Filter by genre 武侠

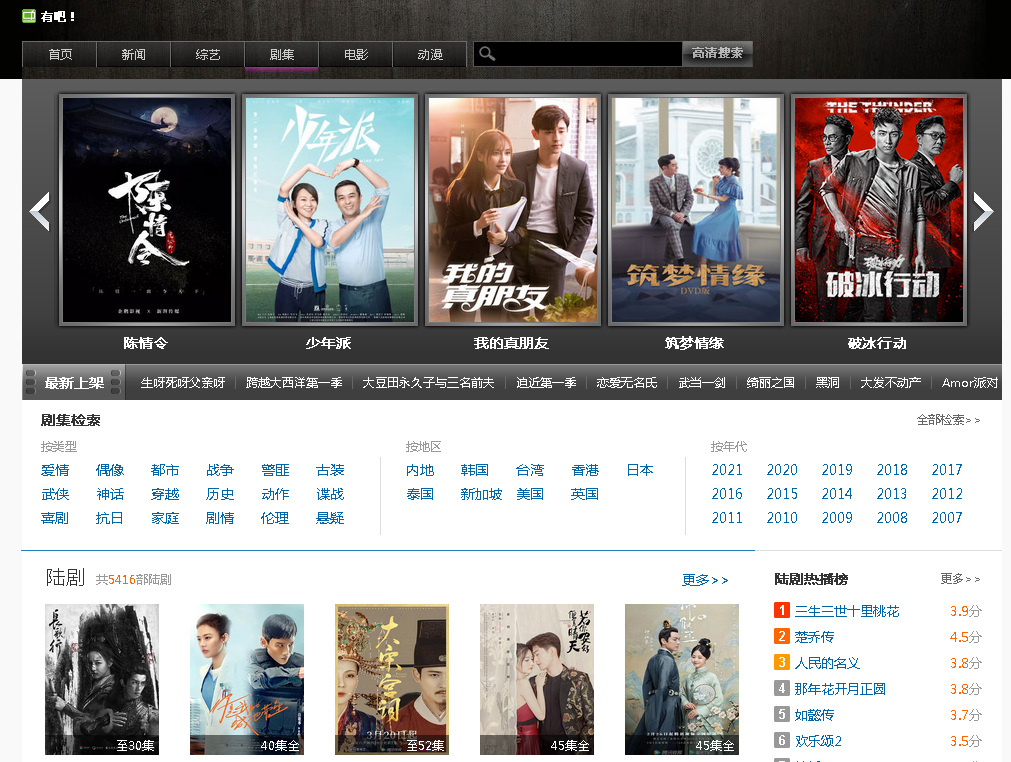(x=55, y=494)
